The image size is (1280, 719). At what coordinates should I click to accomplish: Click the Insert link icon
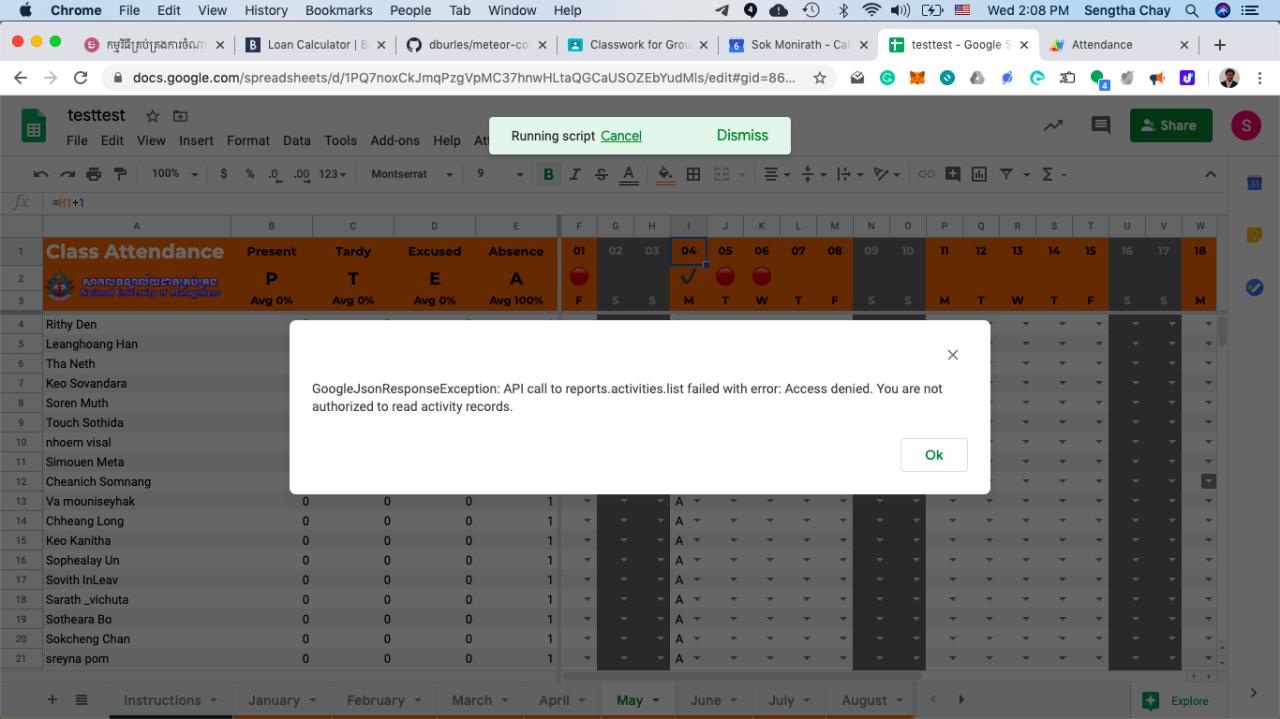click(x=926, y=174)
